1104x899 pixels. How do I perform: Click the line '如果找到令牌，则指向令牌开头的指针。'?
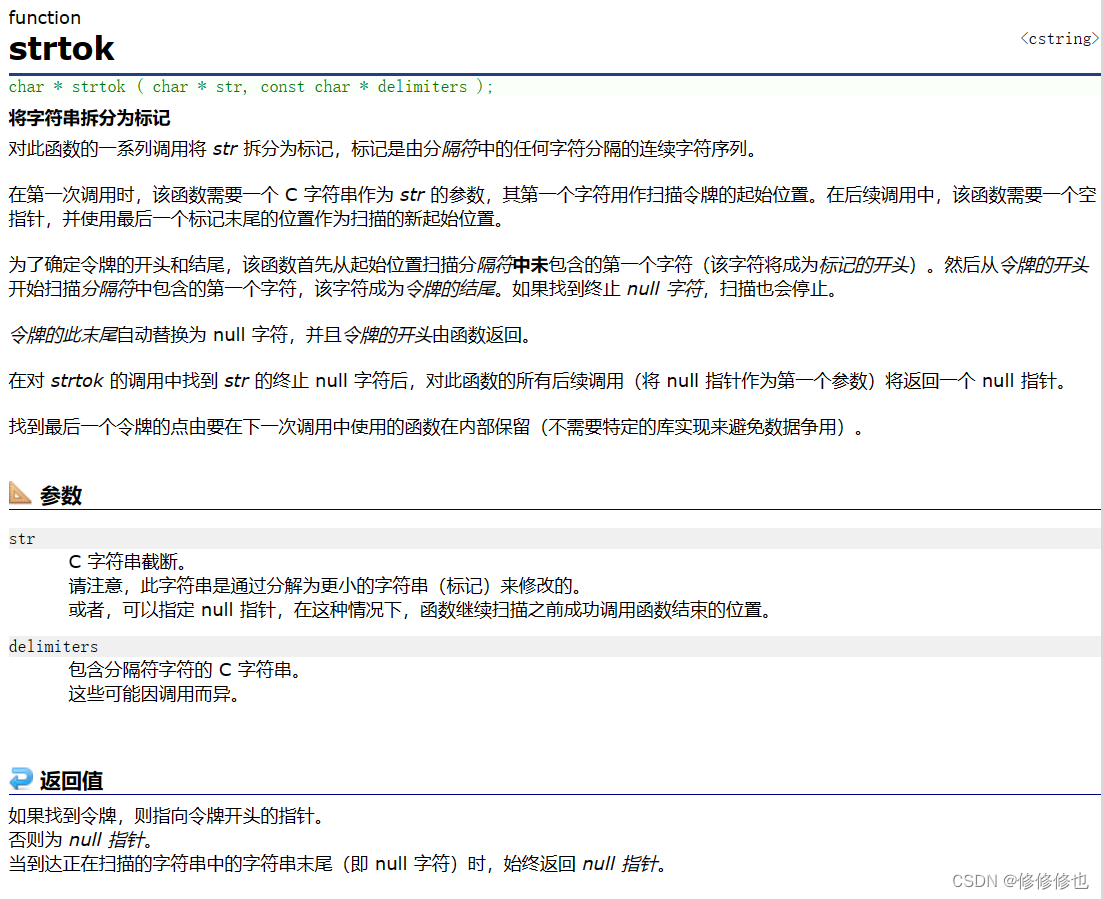coord(167,816)
